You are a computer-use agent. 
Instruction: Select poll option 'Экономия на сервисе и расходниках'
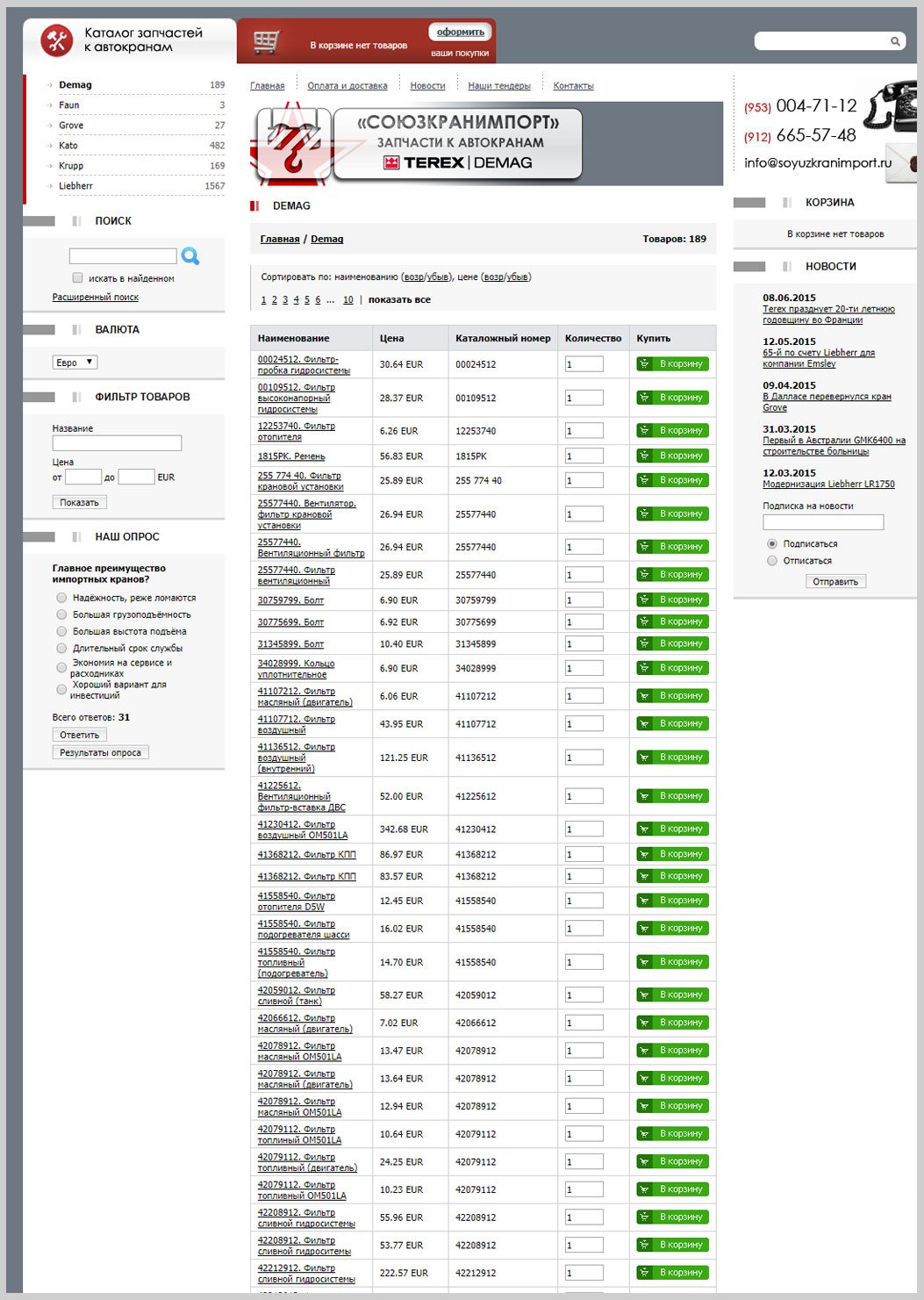[x=61, y=668]
